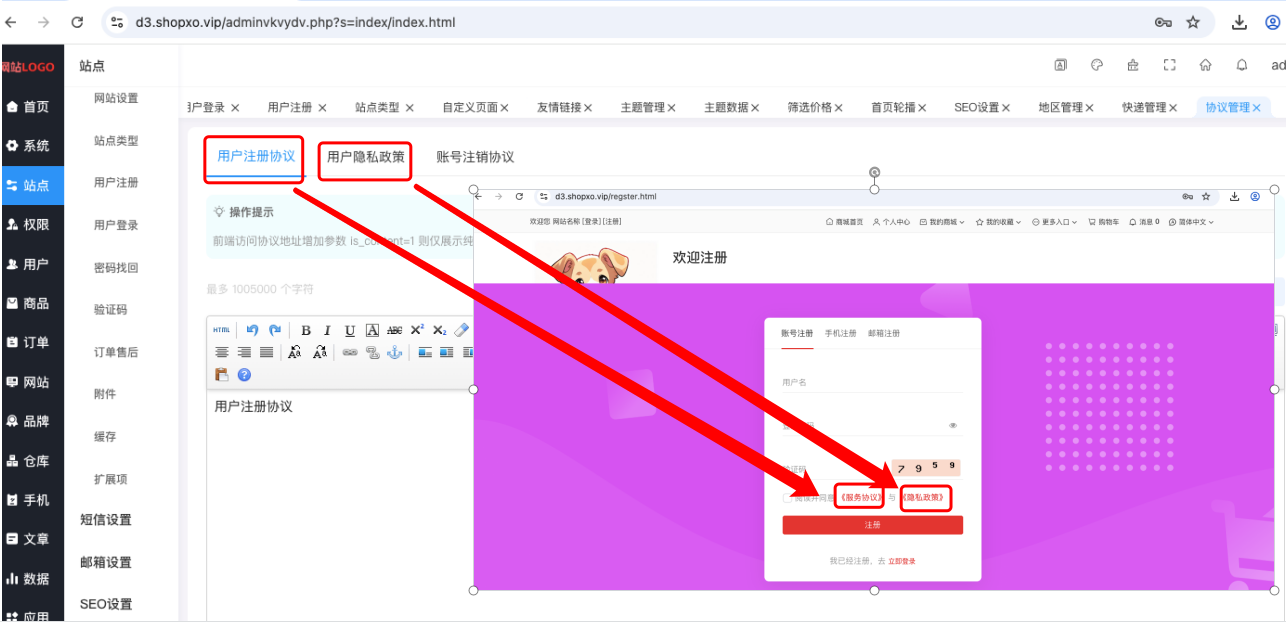
Task: Clear cache with the broom icon
Action: pos(1133,65)
